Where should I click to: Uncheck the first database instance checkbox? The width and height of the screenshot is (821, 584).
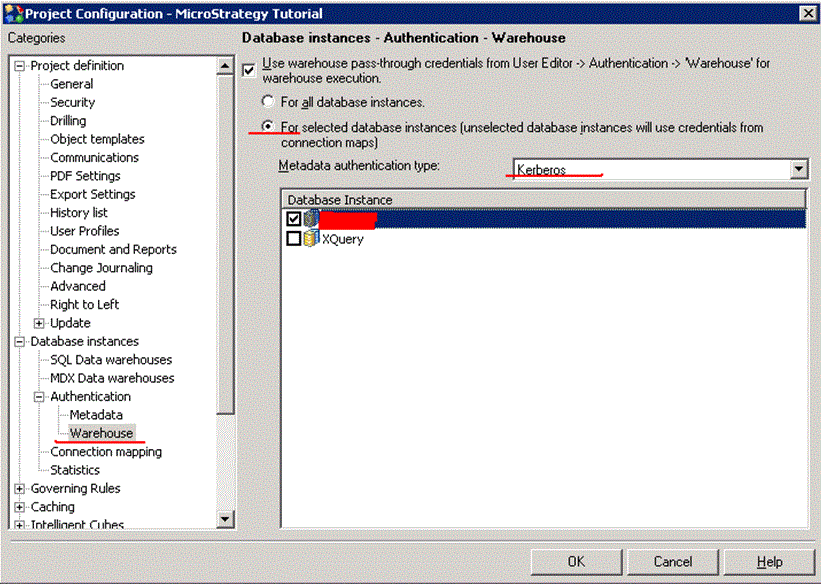[294, 219]
